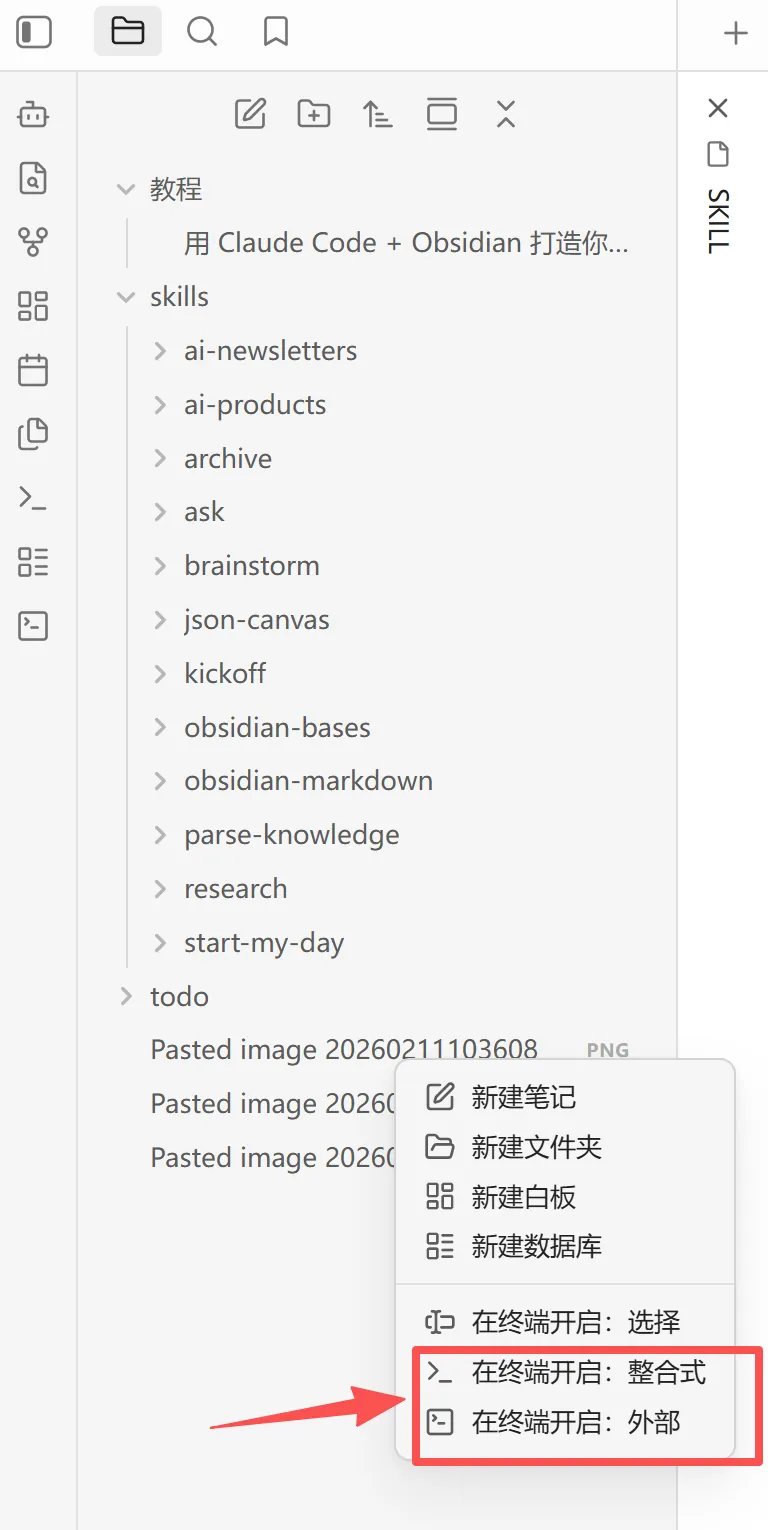Screen dimensions: 768x1530
Task: Choose 在终端开启：外部 menu entry
Action: [565, 1421]
